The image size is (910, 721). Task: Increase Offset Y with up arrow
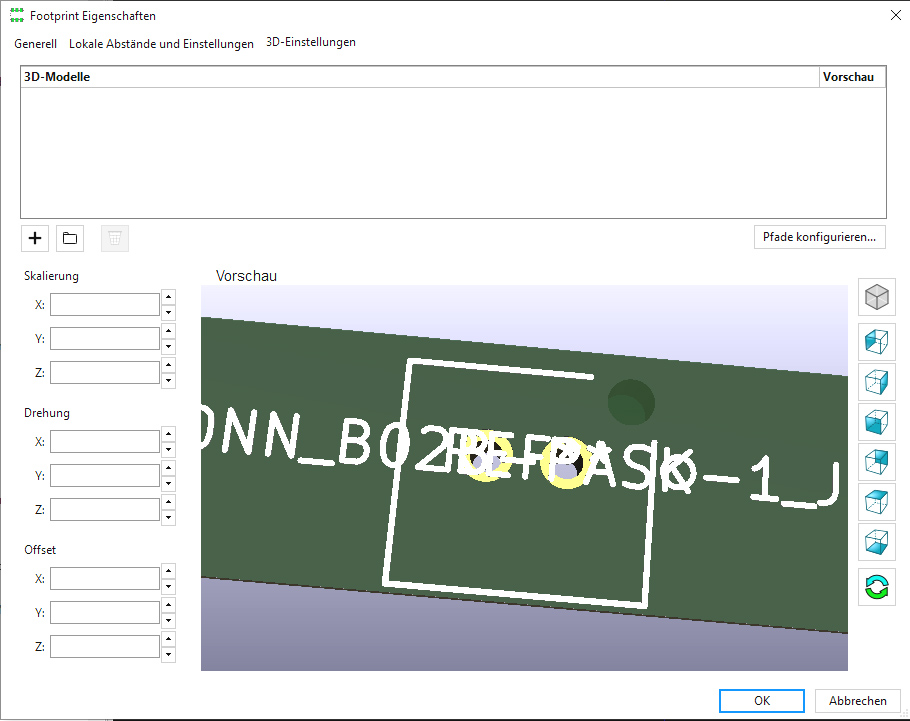(x=168, y=605)
